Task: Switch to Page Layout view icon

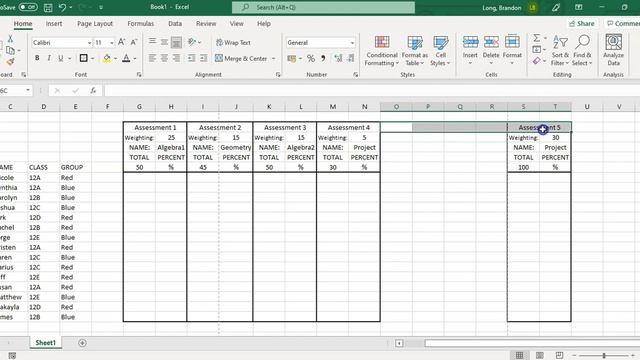Action: 540,356
